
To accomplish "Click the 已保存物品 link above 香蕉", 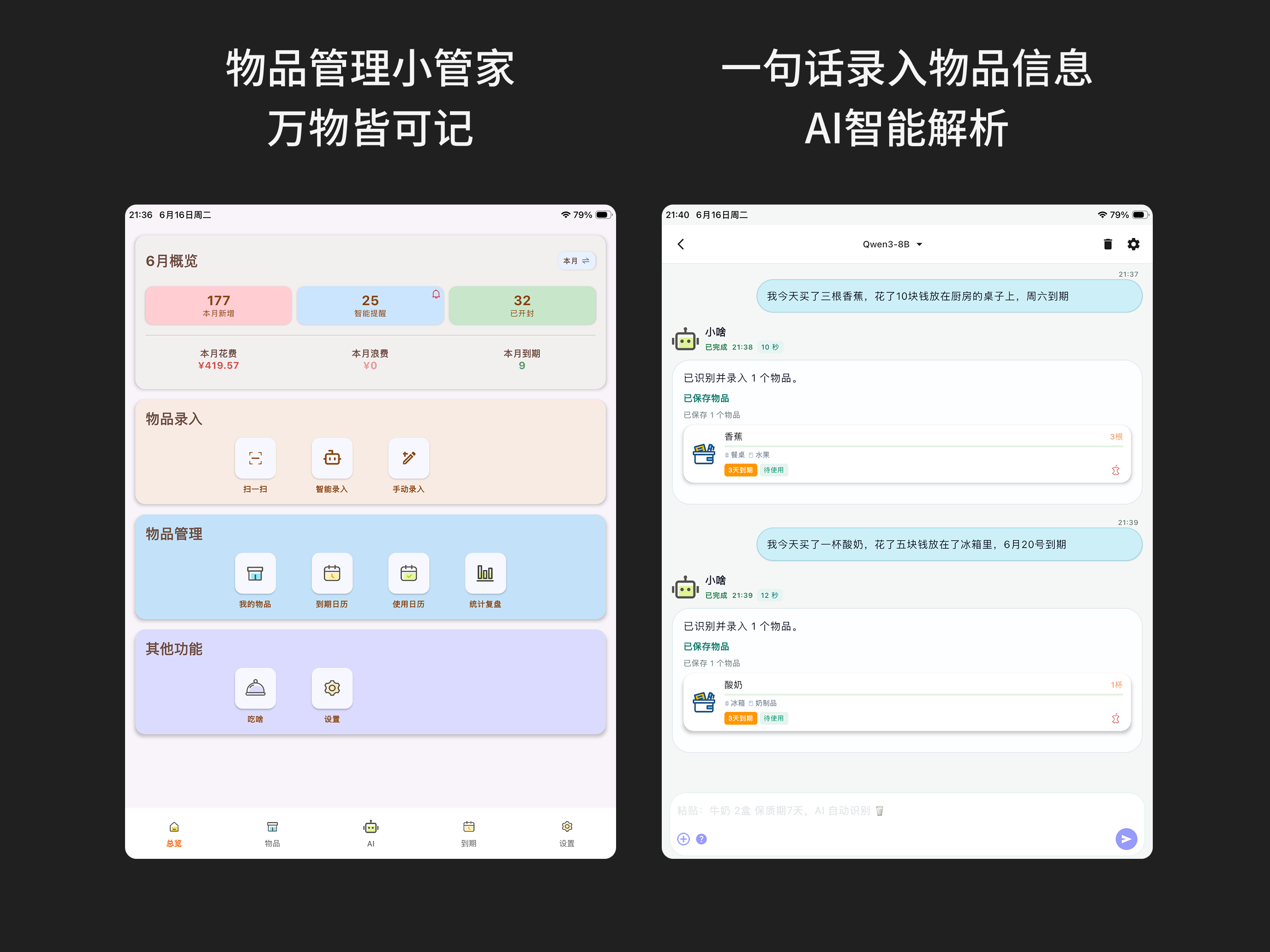I will (706, 398).
